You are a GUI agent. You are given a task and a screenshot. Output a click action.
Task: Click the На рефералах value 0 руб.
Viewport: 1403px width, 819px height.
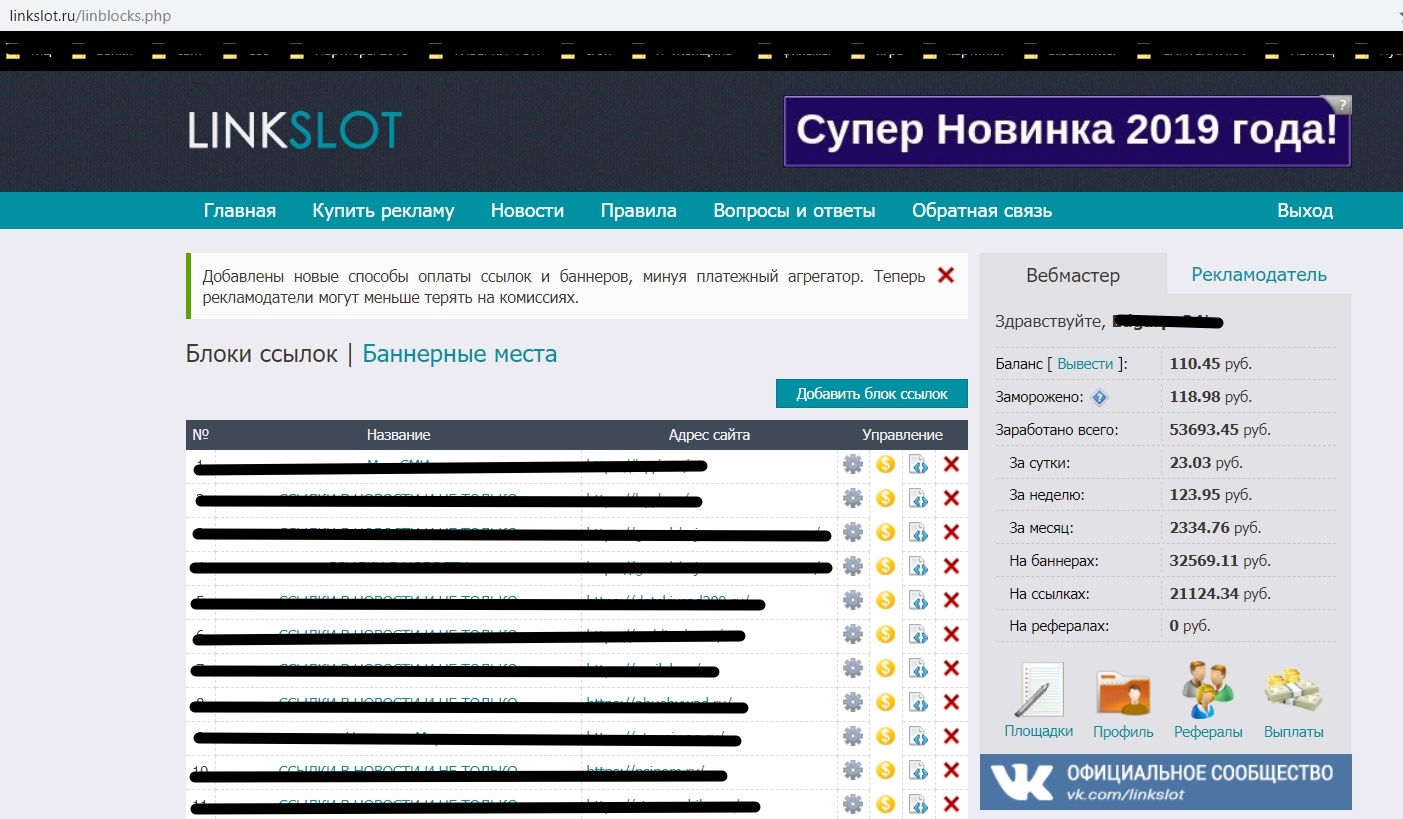(1190, 627)
